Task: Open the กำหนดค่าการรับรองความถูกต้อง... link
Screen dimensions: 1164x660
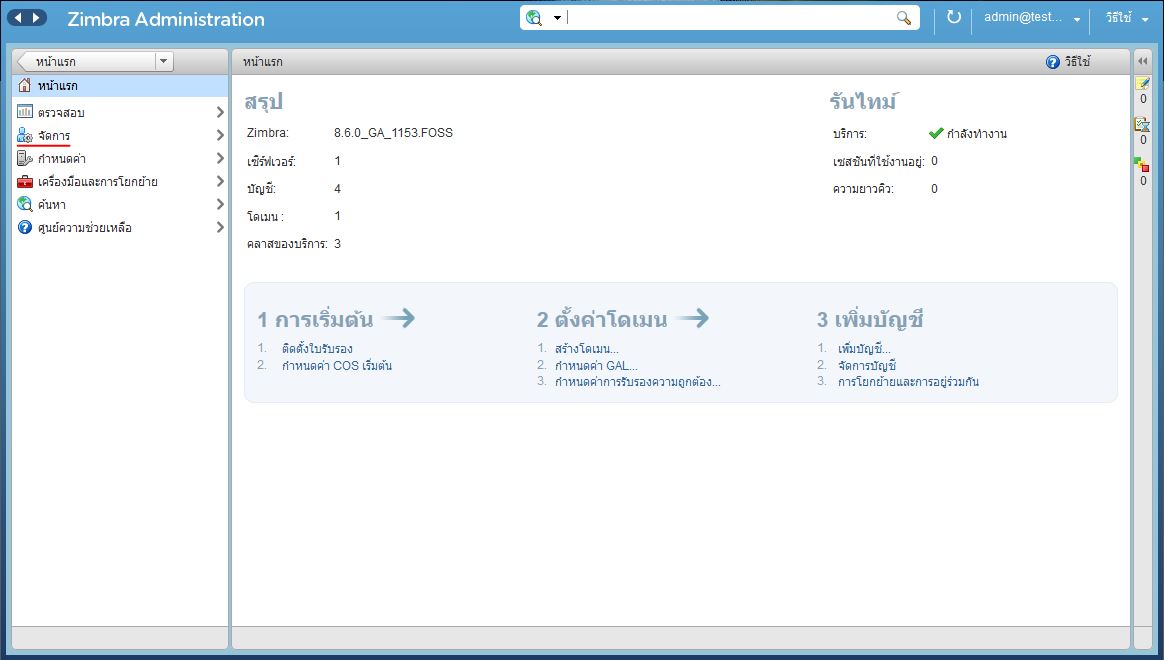Action: pyautogui.click(x=638, y=382)
